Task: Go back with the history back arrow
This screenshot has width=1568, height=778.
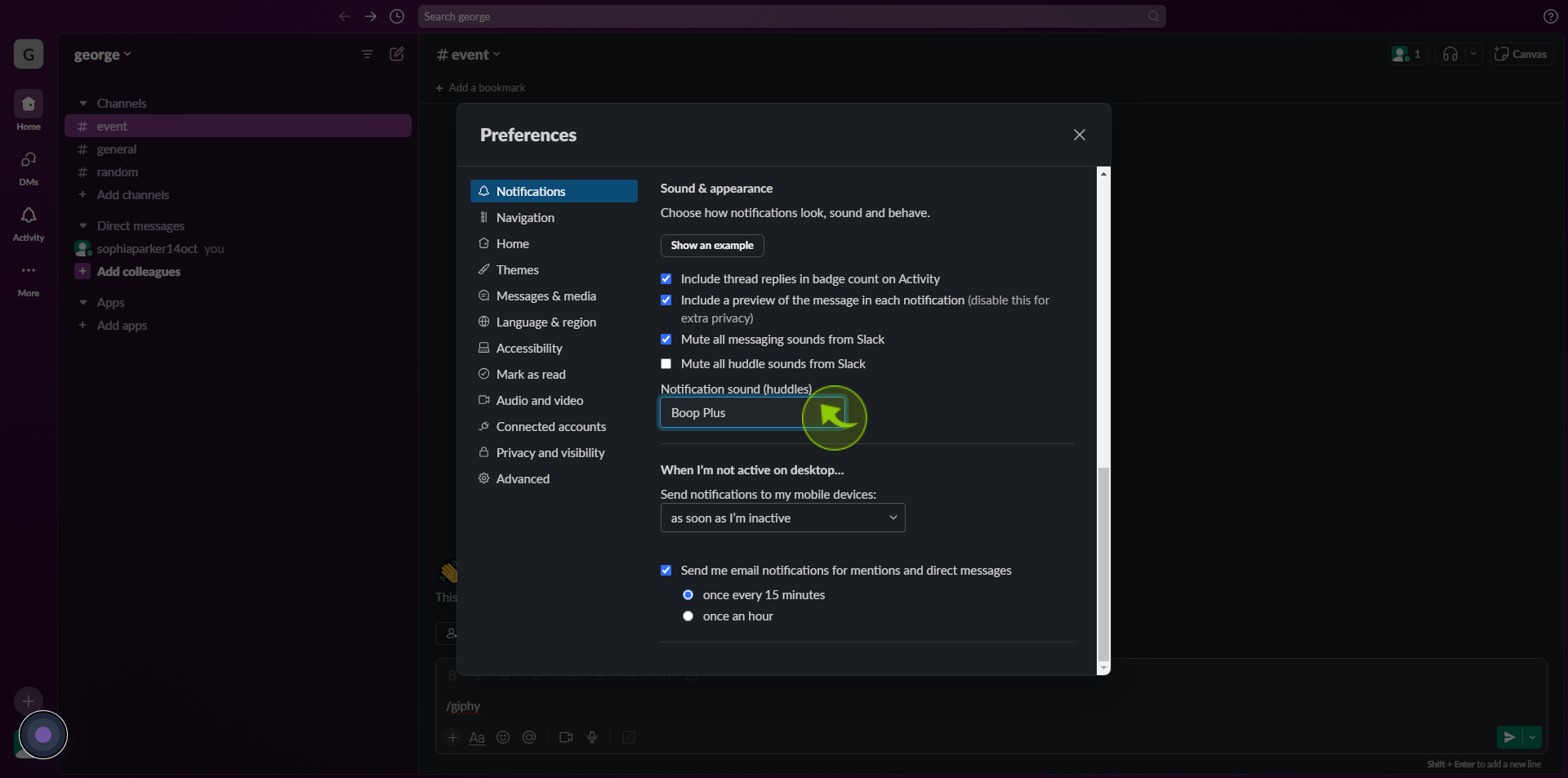Action: click(x=345, y=16)
